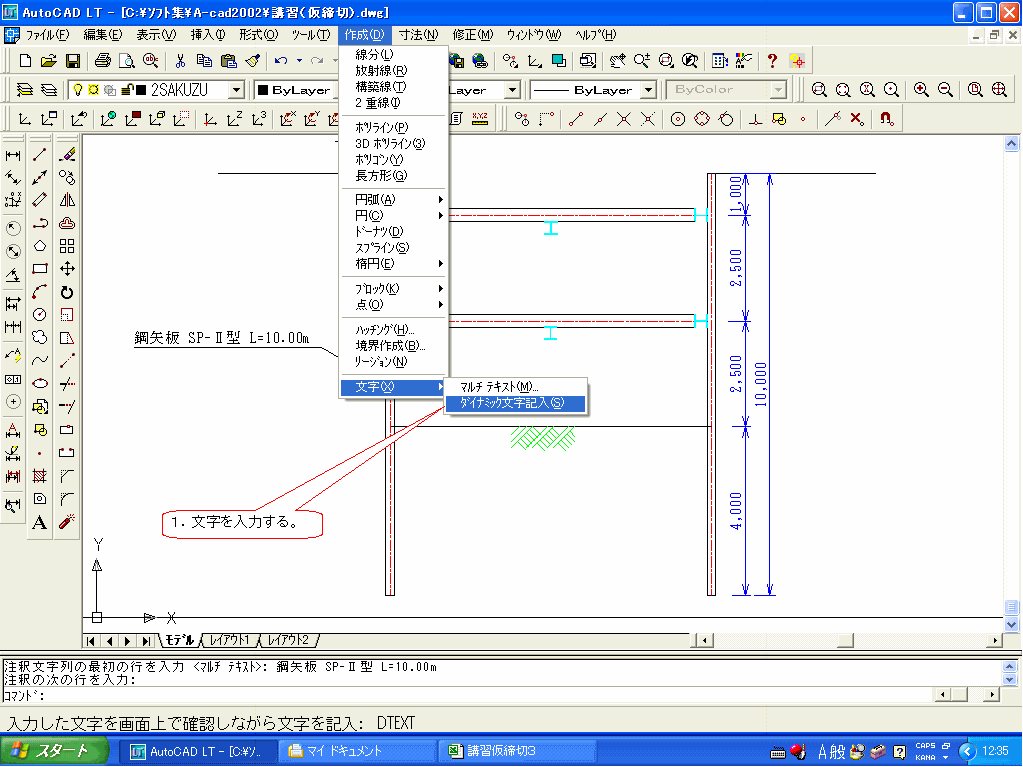The width and height of the screenshot is (1023, 767).
Task: Select the Arc draw tool
Action: (x=40, y=292)
